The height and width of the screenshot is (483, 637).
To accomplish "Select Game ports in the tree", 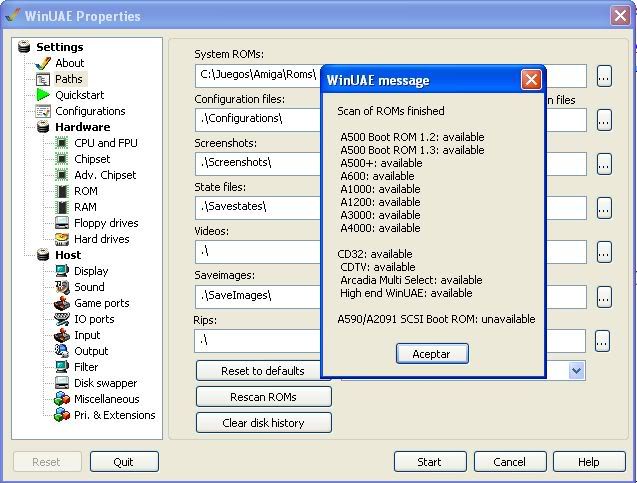I will 102,303.
